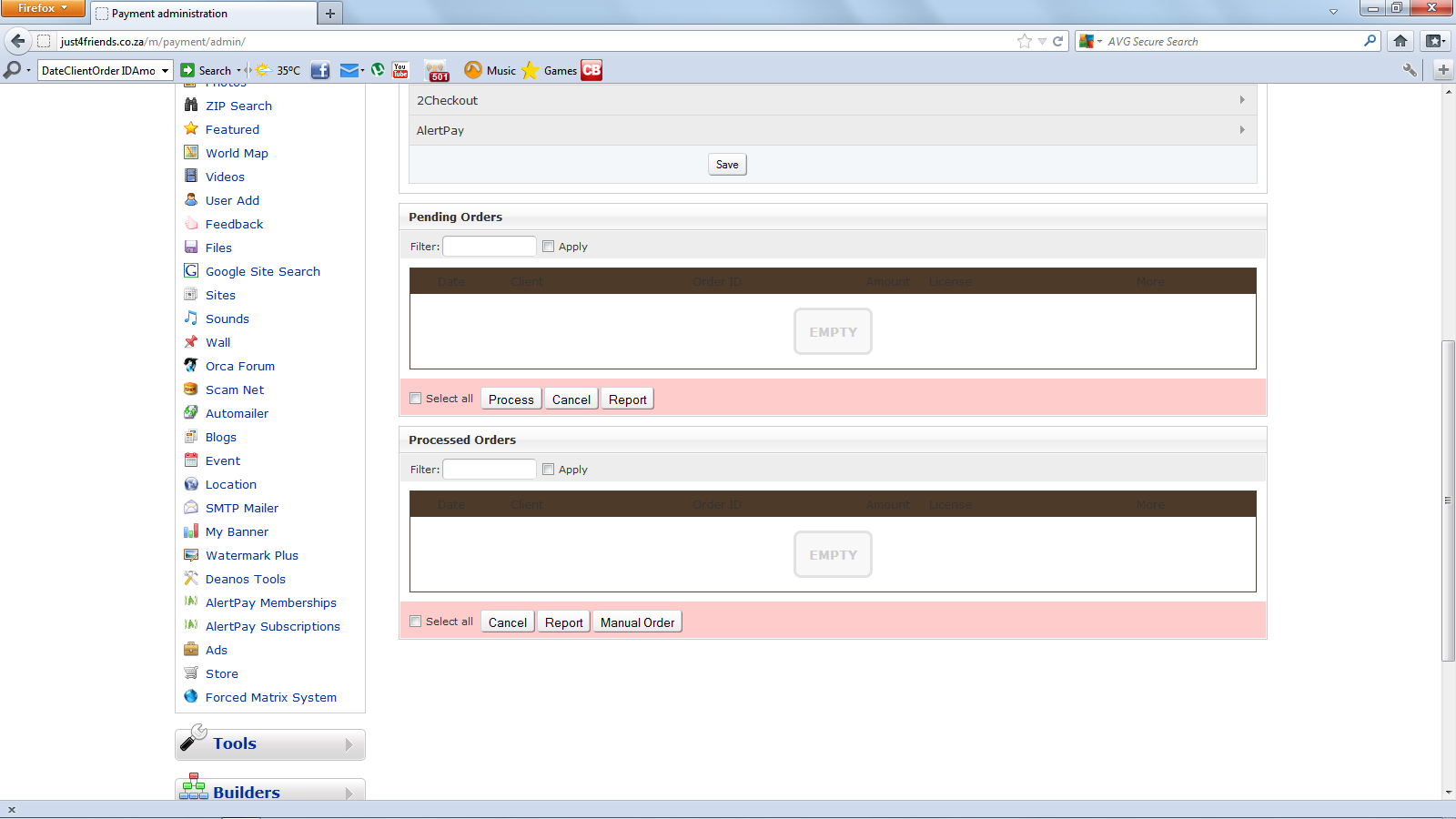Open toolbar settings wrench icon

pos(1410,70)
